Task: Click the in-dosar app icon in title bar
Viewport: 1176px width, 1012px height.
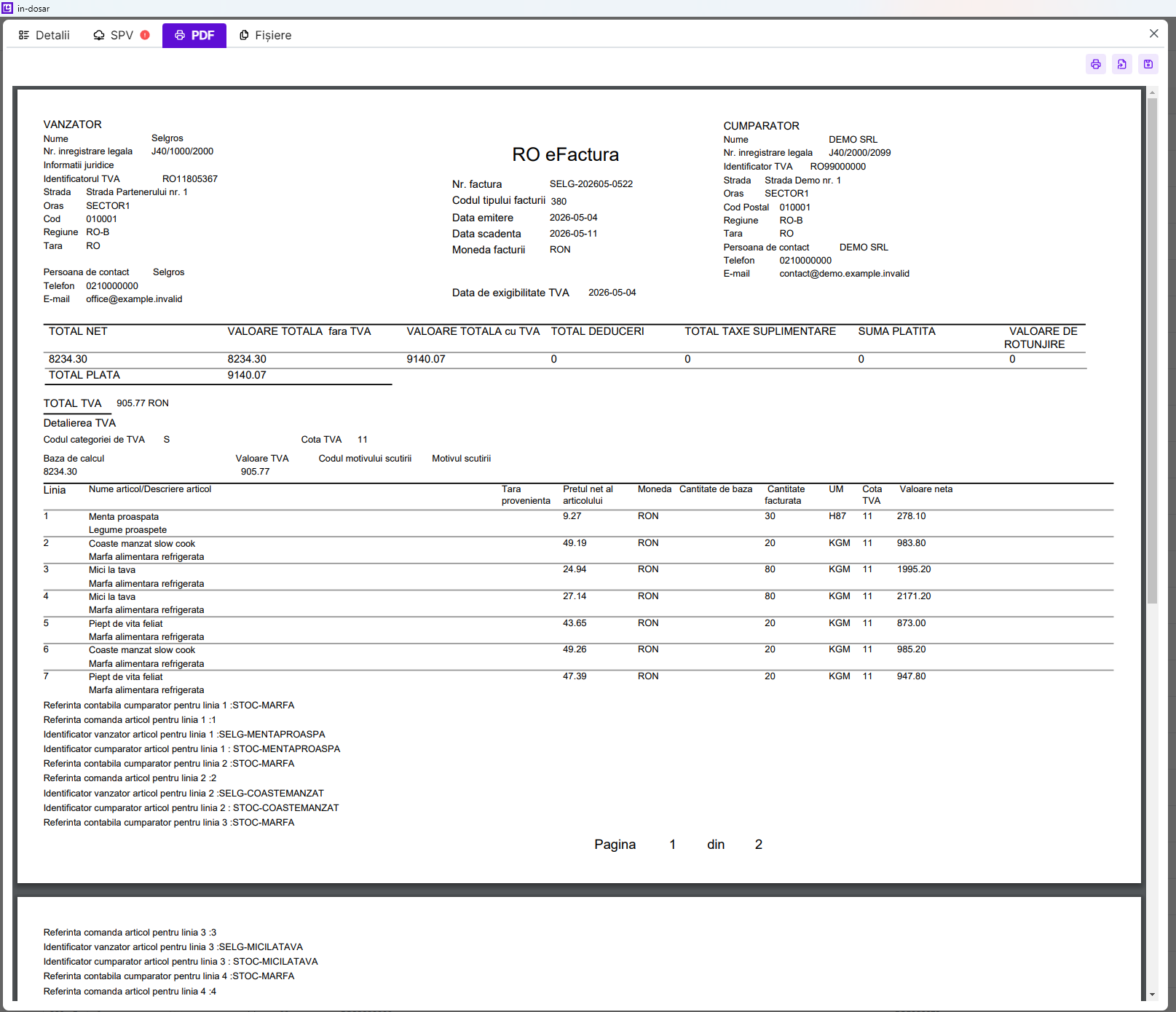Action: tap(7, 8)
